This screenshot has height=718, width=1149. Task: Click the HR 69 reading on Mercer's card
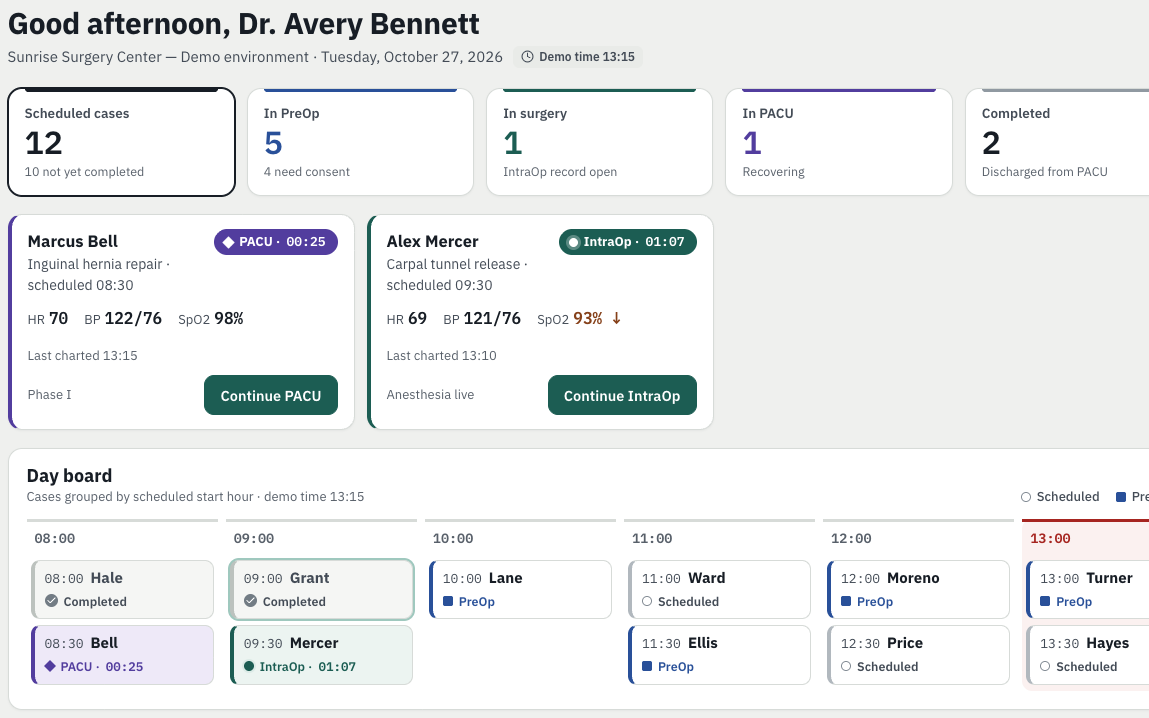pyautogui.click(x=407, y=319)
